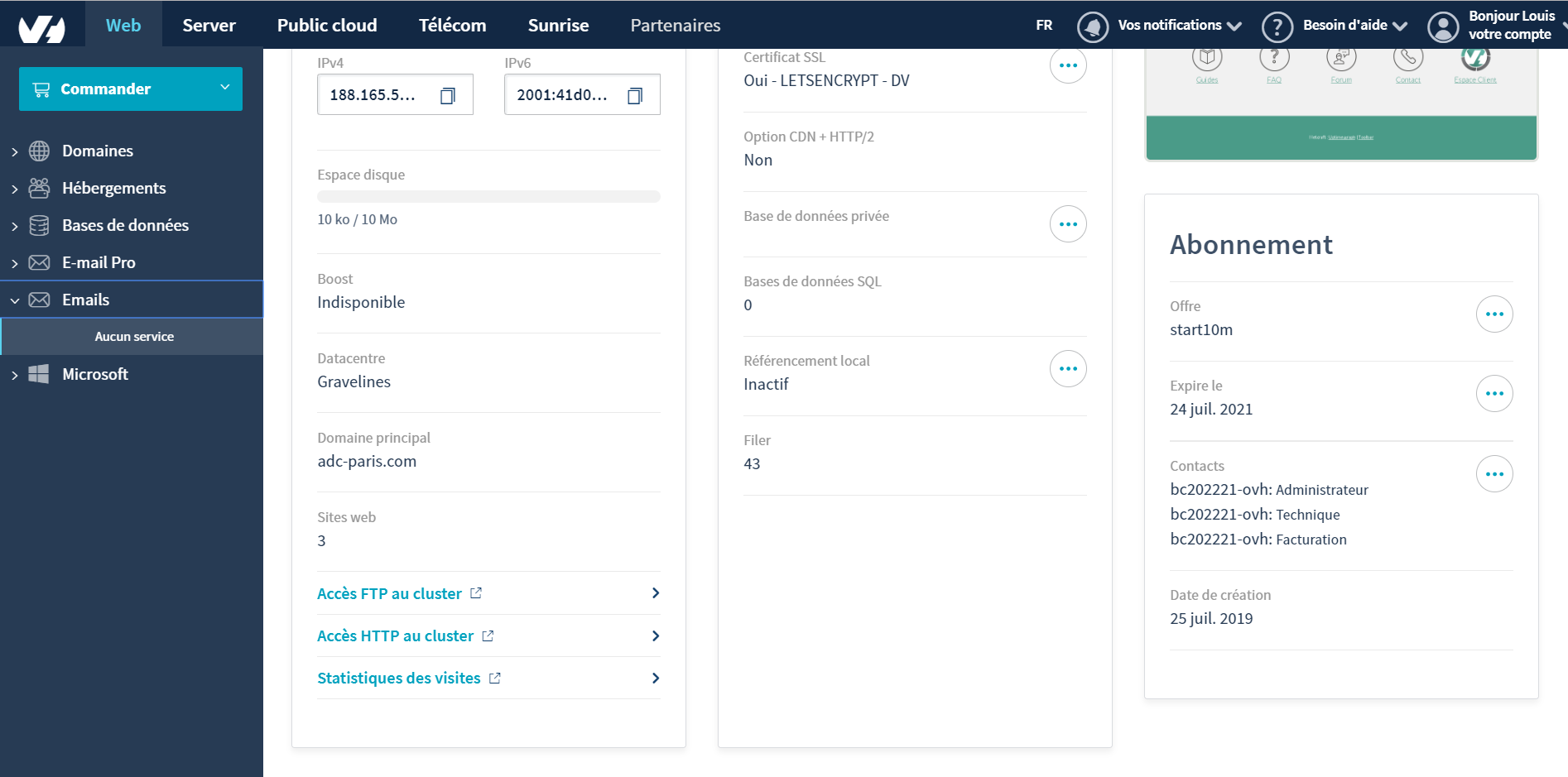This screenshot has height=777, width=1568.
Task: Click the OVH logo
Action: [x=41, y=26]
